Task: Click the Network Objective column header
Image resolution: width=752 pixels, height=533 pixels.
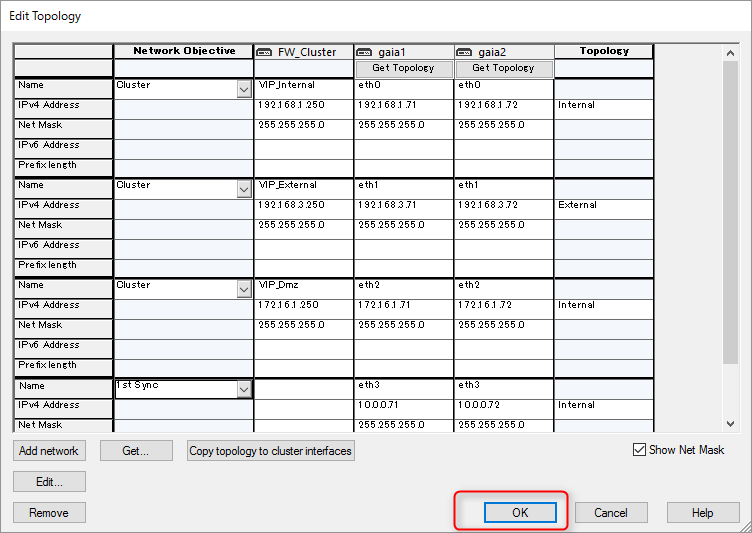Action: 184,51
